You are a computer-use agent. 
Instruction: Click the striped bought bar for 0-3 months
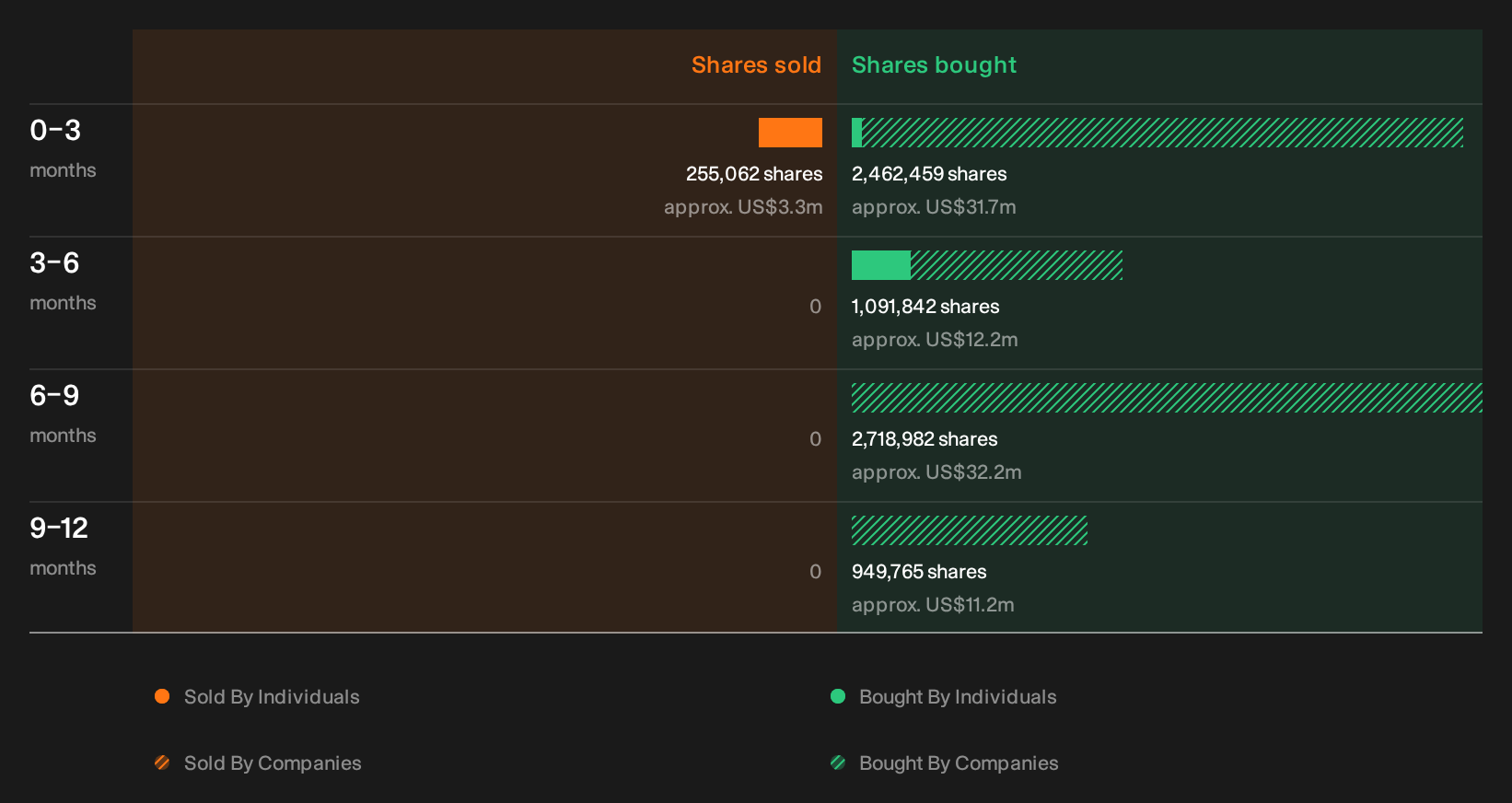click(x=1163, y=133)
